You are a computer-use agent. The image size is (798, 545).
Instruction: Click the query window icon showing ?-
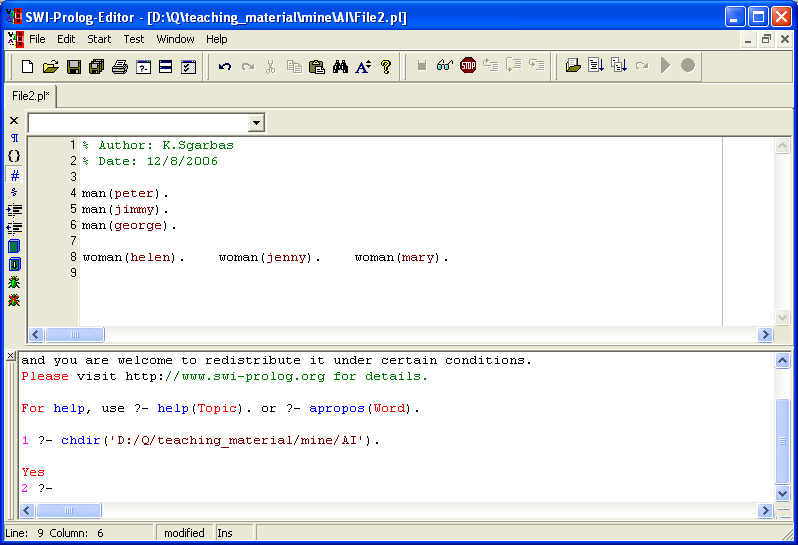tap(143, 67)
